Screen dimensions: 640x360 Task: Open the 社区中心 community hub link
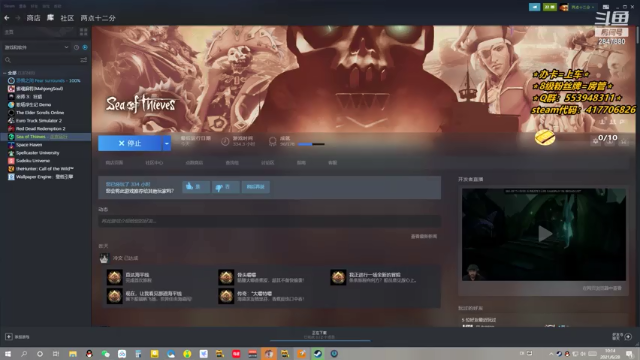click(154, 163)
